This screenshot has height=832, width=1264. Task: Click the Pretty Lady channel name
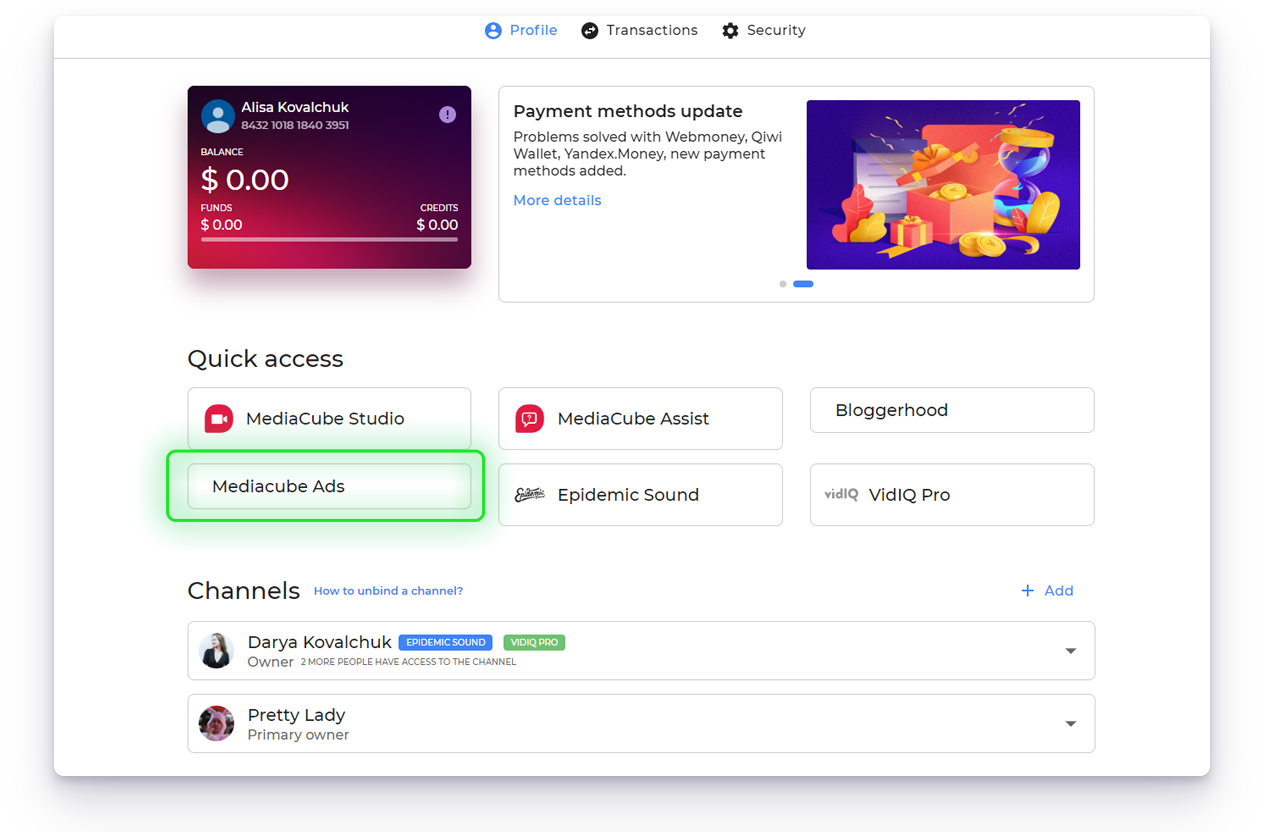296,715
